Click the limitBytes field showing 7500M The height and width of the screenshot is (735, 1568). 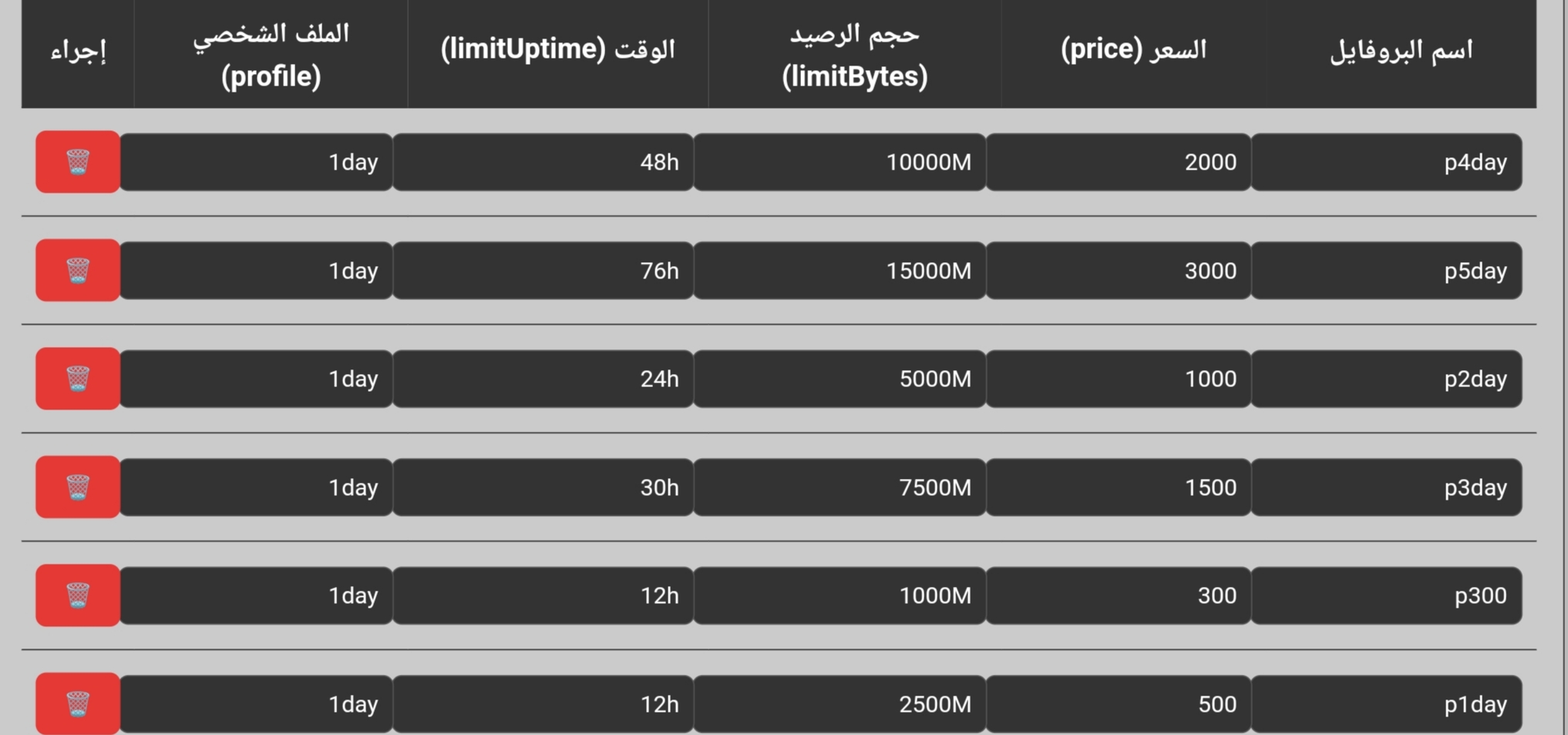[840, 487]
